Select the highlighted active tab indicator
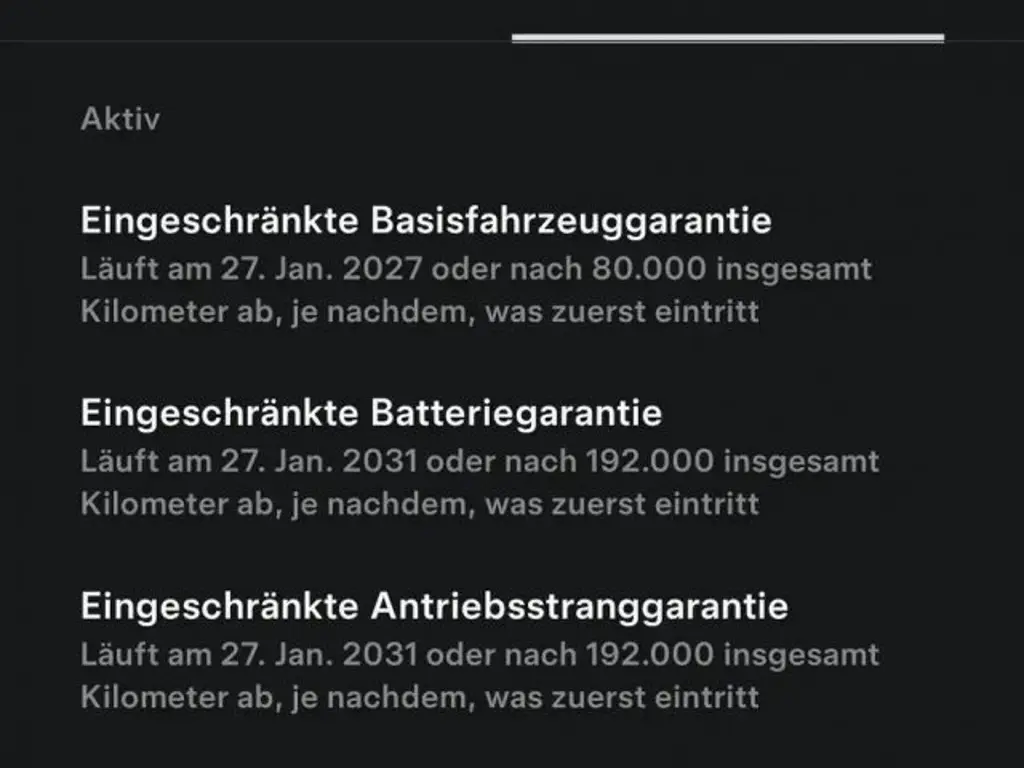The image size is (1024, 768). pyautogui.click(x=727, y=39)
